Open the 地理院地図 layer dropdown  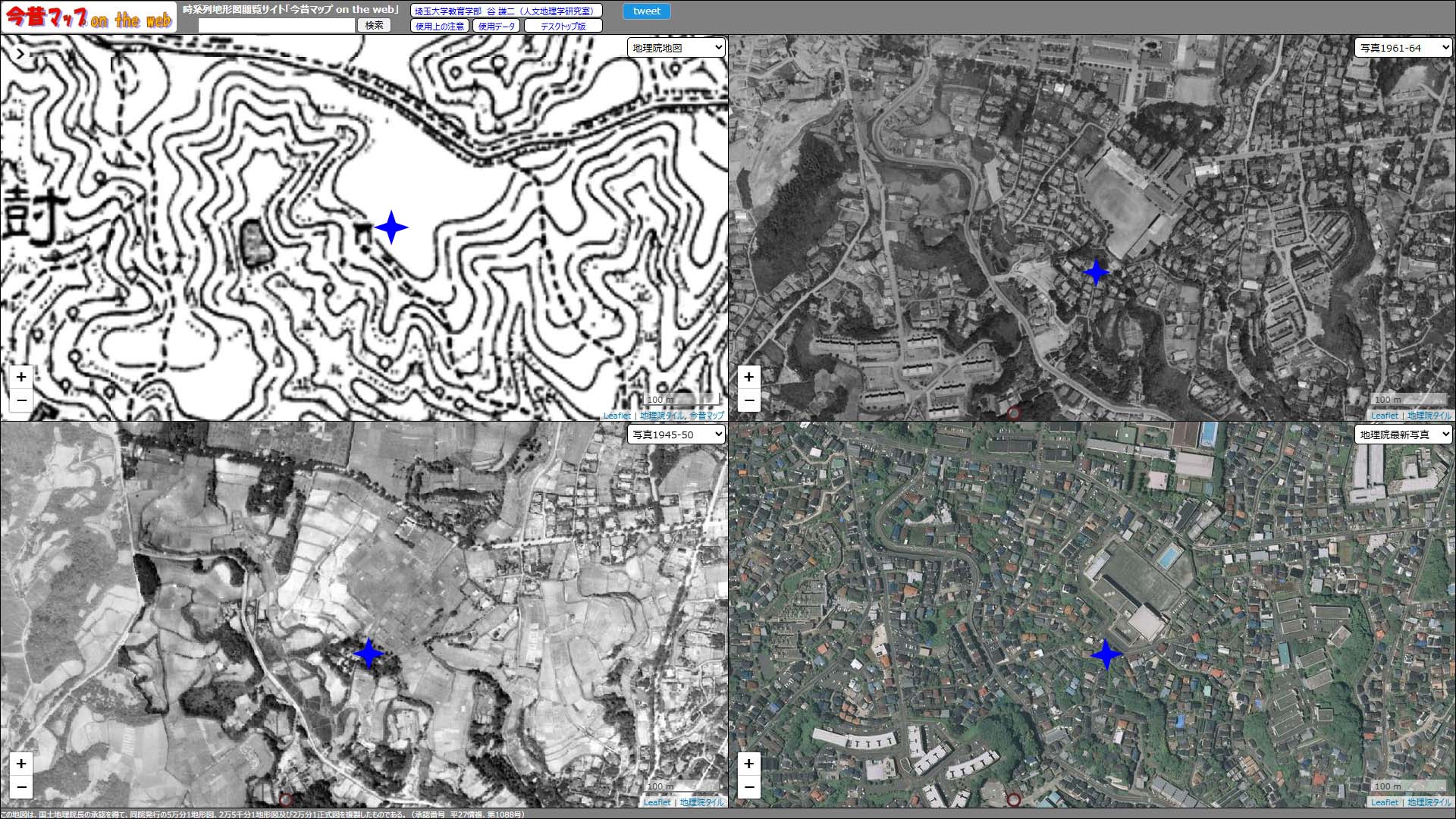tap(676, 48)
